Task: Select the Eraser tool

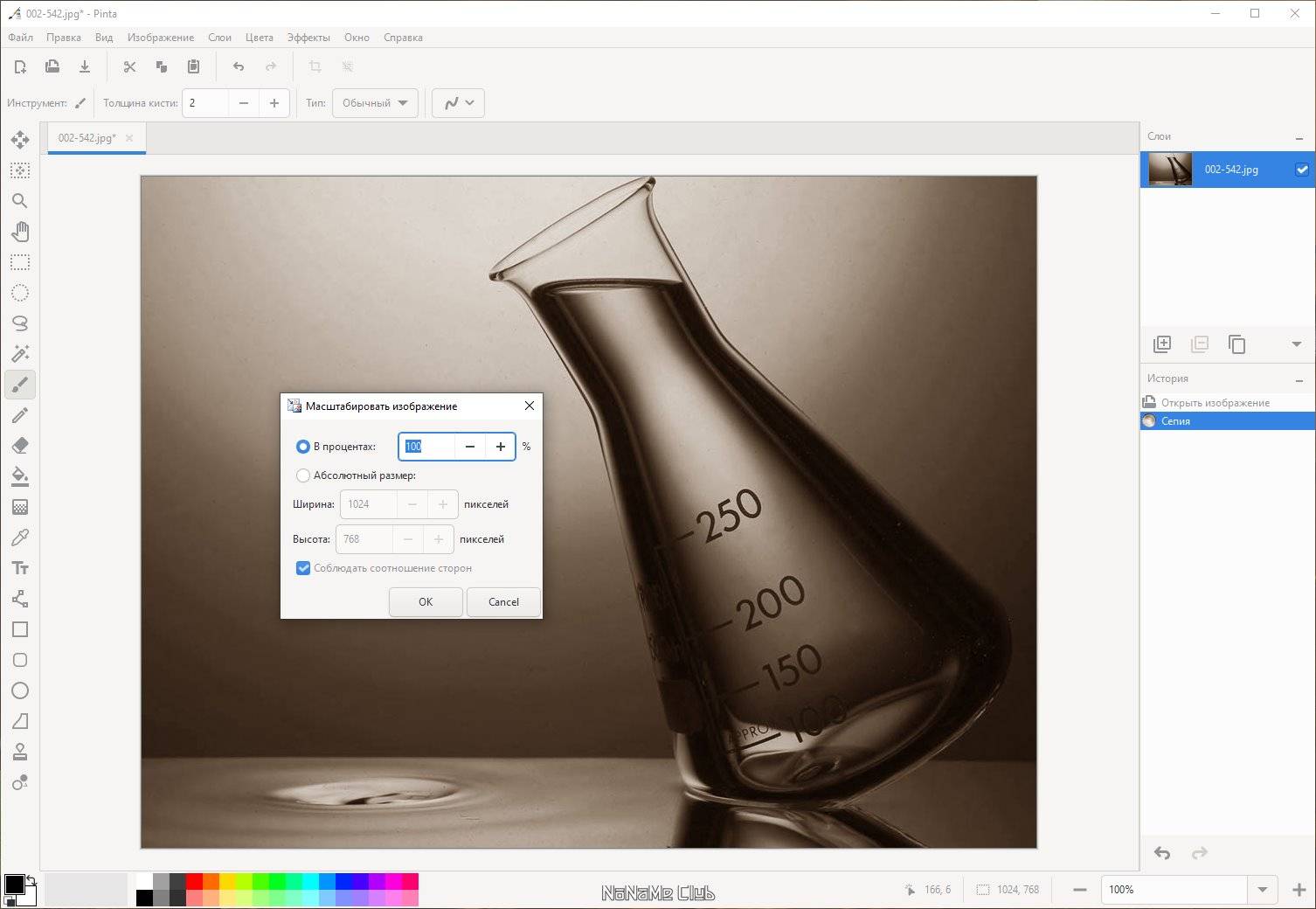Action: 20,446
